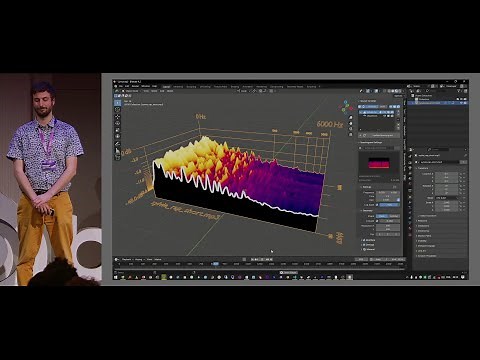Open the viewport View menu
The image size is (480, 360).
(147, 91)
